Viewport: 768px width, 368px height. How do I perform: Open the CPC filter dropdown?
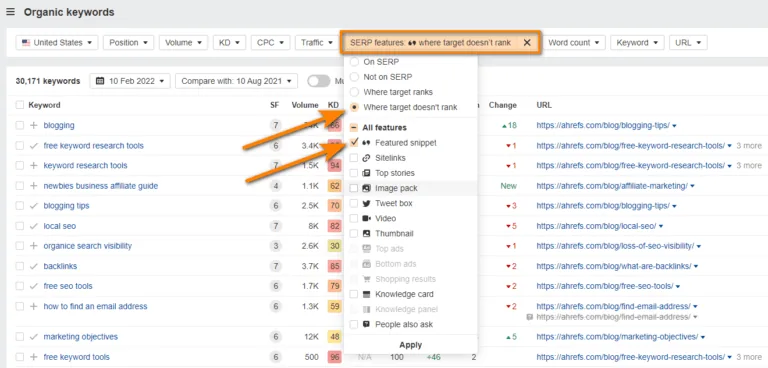click(270, 43)
